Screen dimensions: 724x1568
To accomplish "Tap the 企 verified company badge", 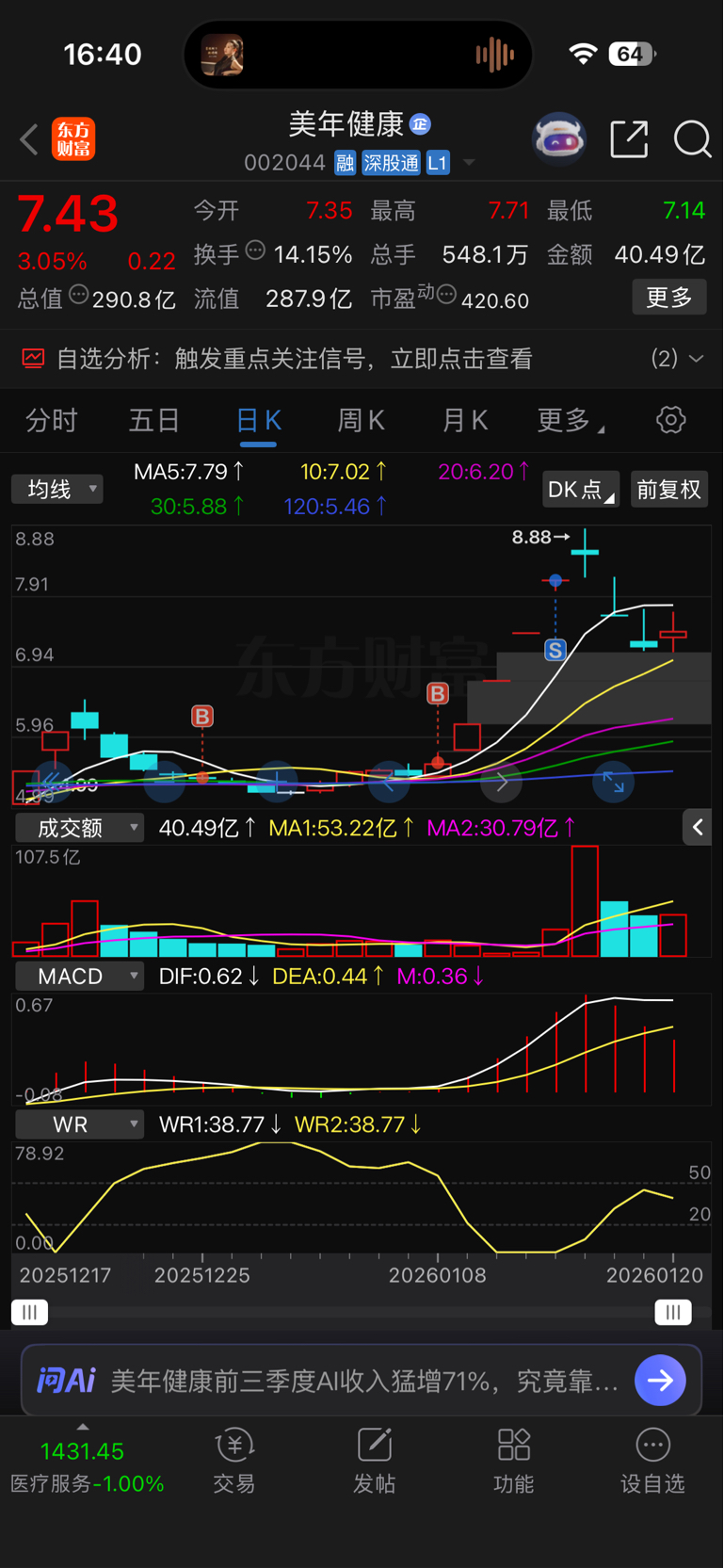I will click(421, 123).
